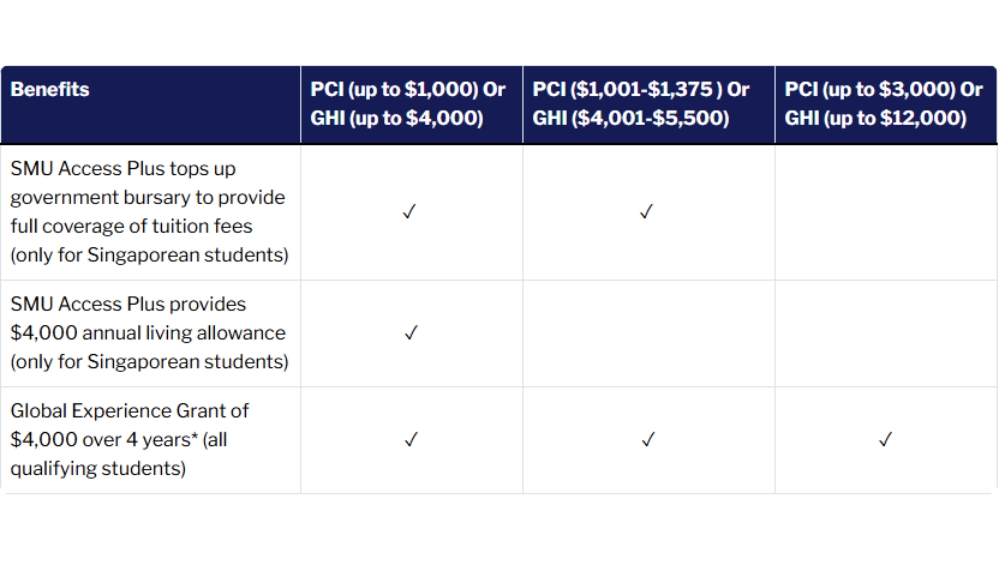The height and width of the screenshot is (563, 1000).
Task: Click the living allowance checkmark under PCI up to $1,000
Action: click(410, 333)
